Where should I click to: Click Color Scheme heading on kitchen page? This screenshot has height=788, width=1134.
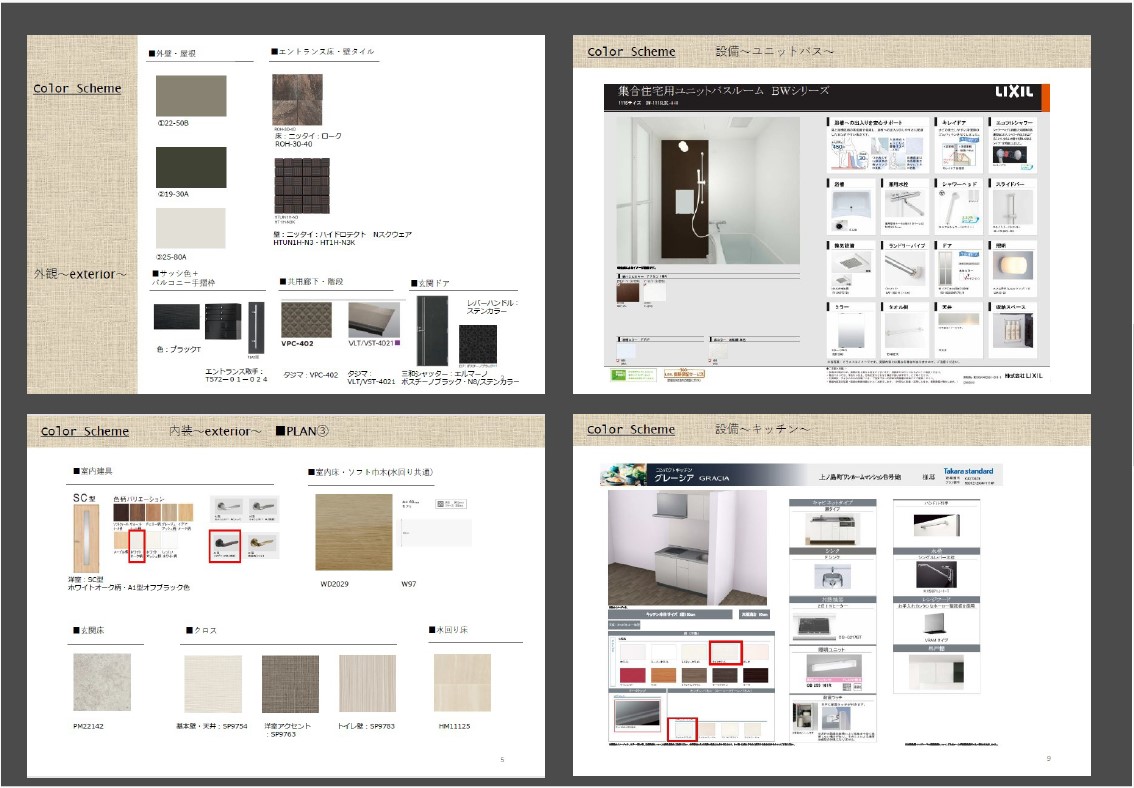[631, 429]
